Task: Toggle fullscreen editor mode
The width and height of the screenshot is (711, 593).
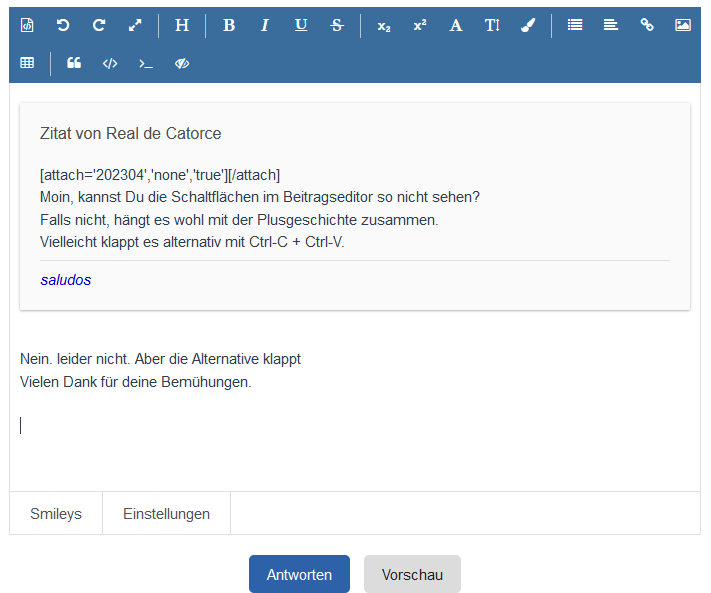Action: 135,25
